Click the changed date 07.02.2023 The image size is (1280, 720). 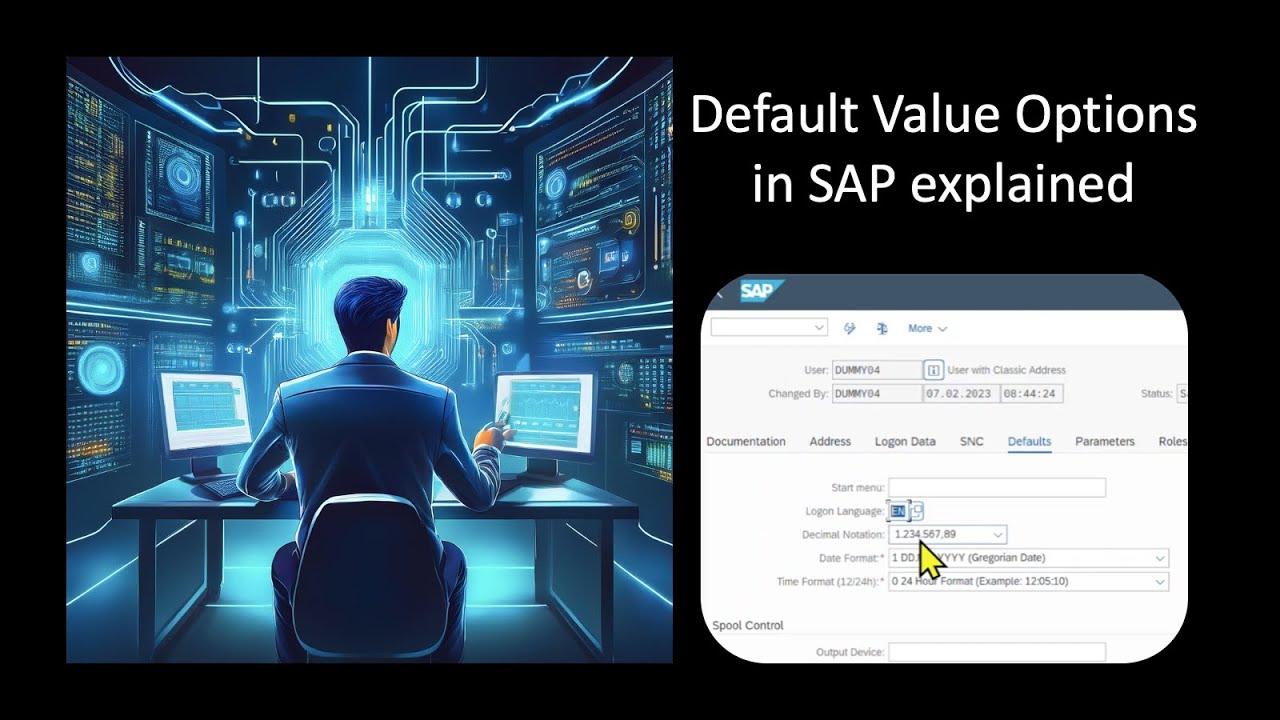[961, 393]
